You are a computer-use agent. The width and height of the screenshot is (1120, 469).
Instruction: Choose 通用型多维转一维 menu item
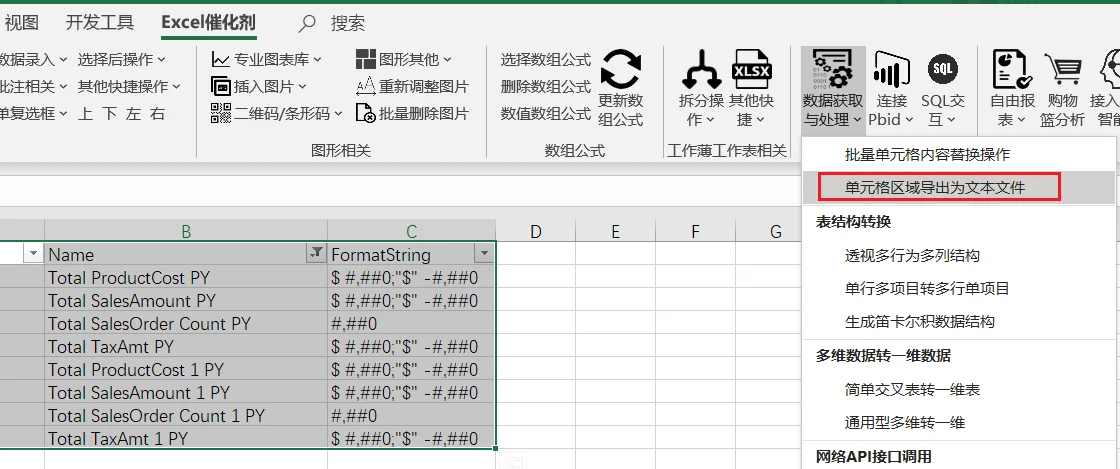[961, 423]
